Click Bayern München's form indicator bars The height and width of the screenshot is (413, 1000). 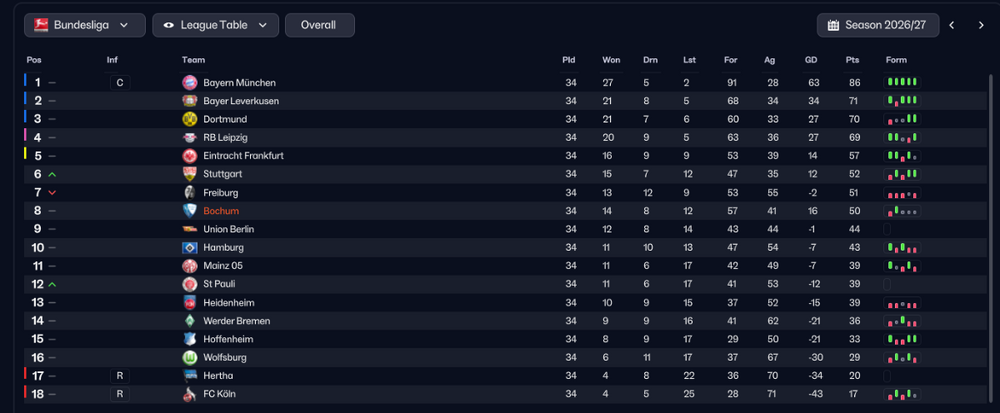click(902, 82)
